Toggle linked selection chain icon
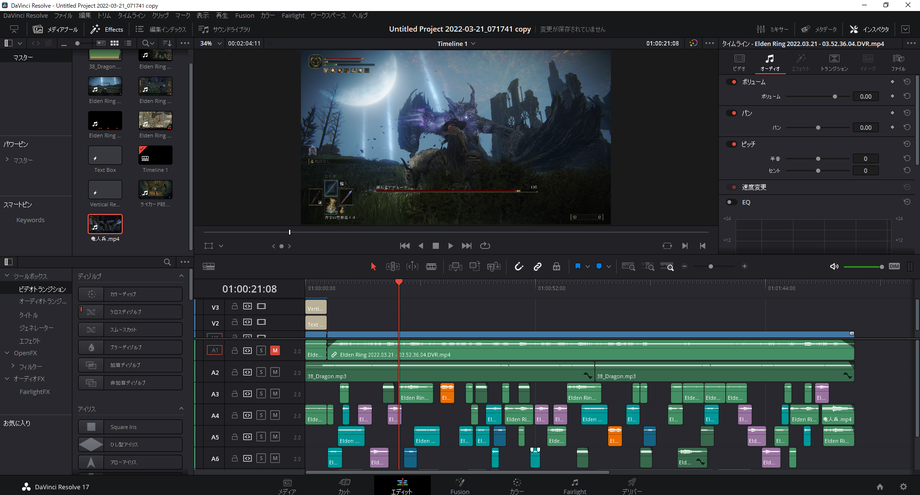The width and height of the screenshot is (920, 495). [x=537, y=266]
